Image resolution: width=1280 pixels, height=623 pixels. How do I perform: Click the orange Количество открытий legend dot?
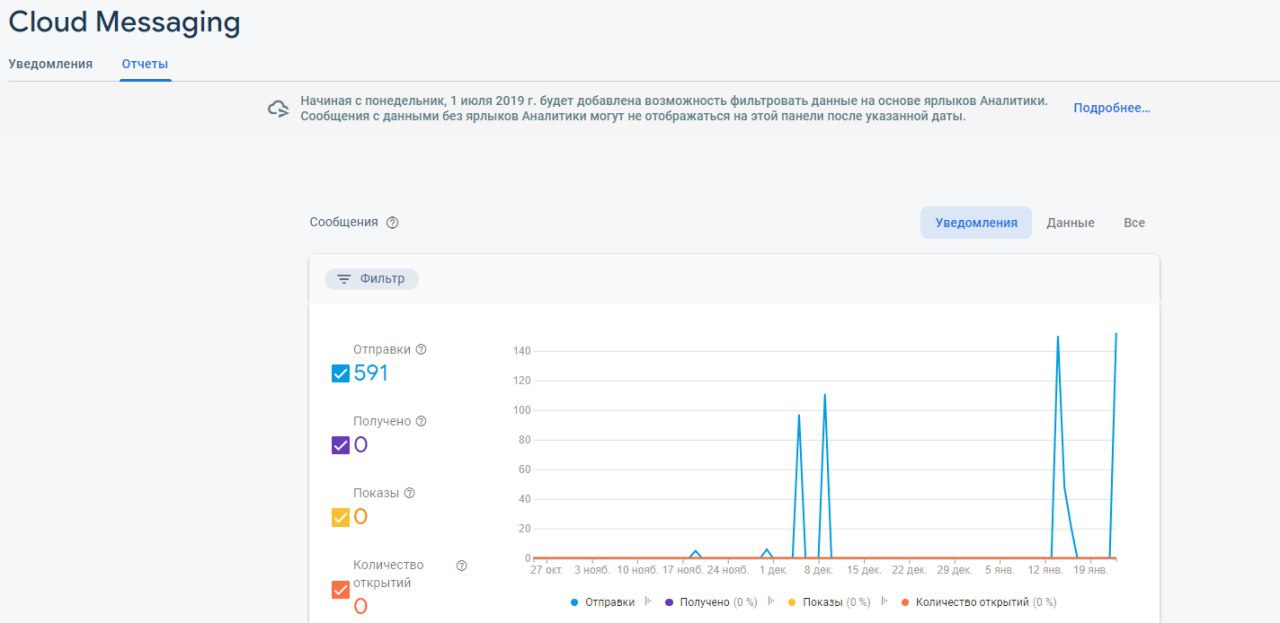[x=905, y=602]
